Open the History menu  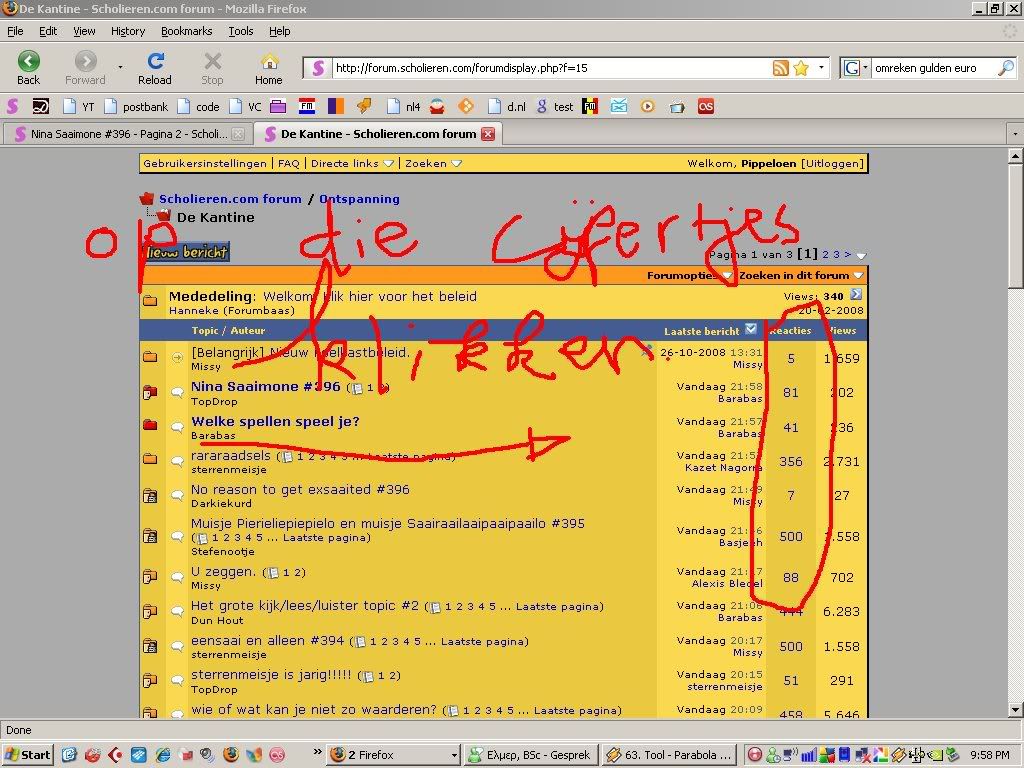pos(128,31)
